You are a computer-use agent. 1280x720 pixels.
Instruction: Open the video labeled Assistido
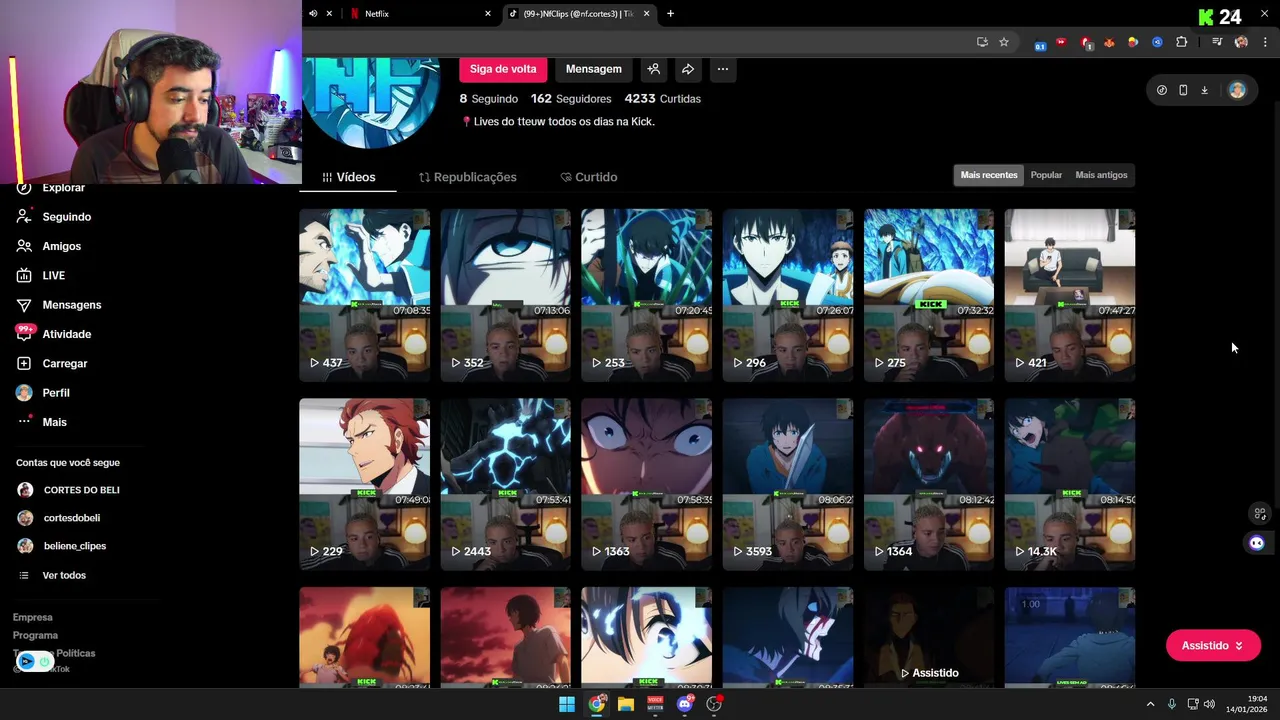928,638
